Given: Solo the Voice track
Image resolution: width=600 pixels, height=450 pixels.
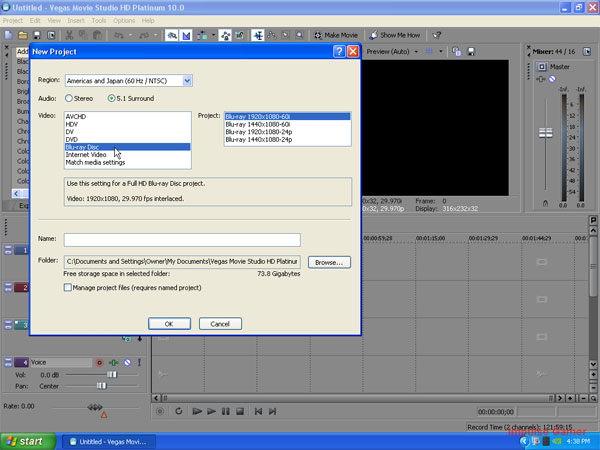Looking at the screenshot, I should click(x=139, y=362).
